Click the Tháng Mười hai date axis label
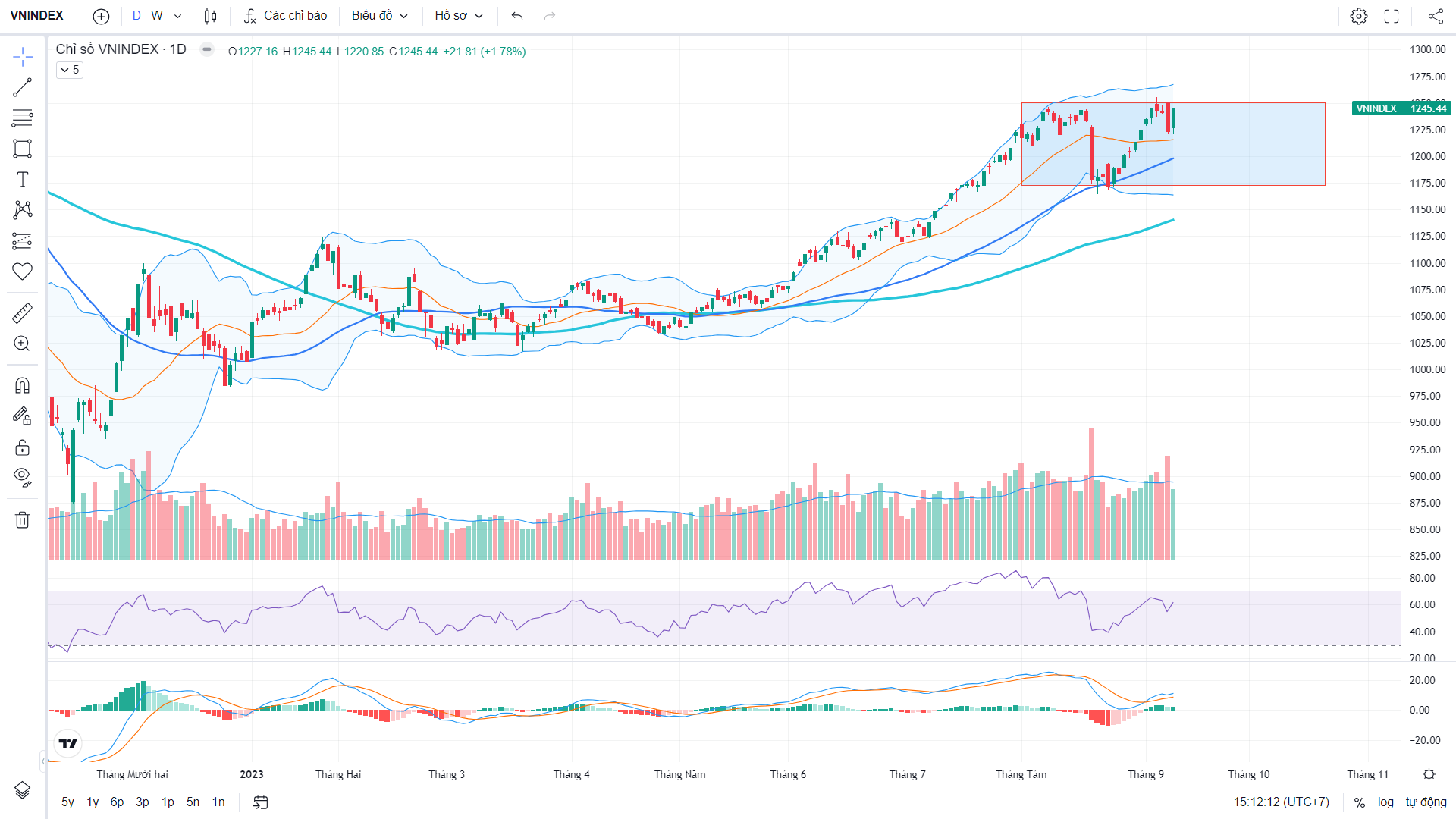 pyautogui.click(x=133, y=774)
